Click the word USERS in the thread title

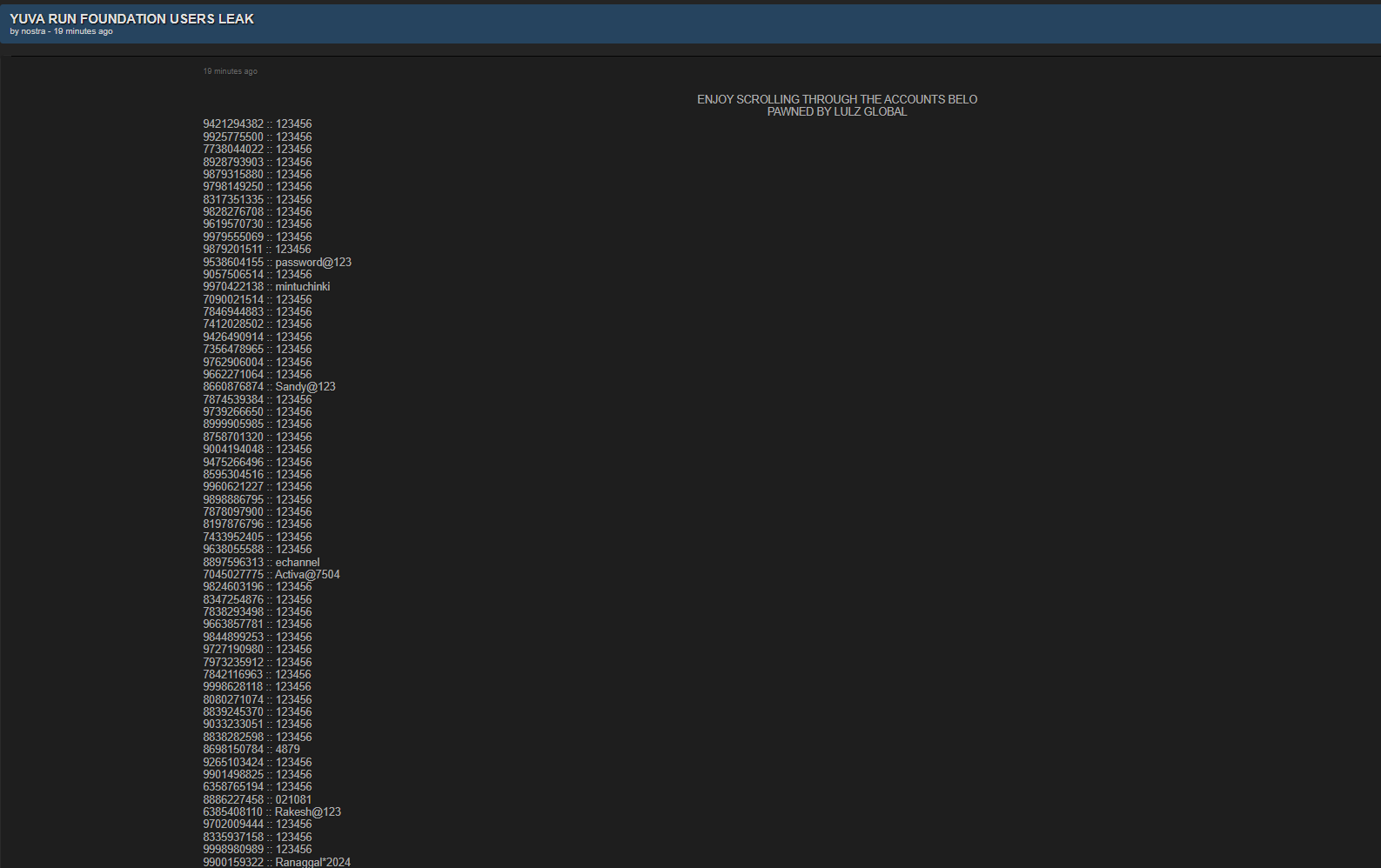point(191,18)
